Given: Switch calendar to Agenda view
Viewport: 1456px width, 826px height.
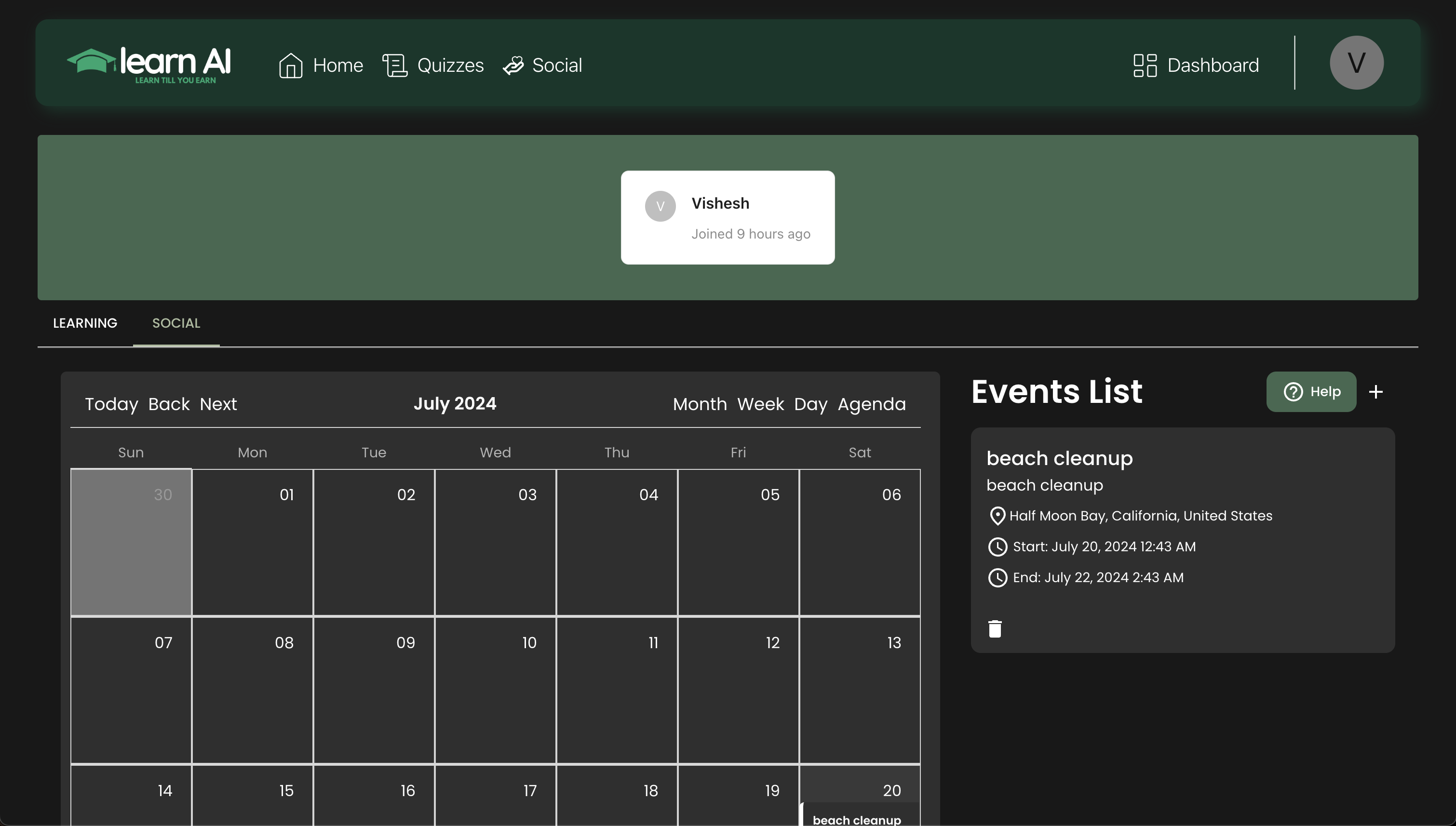Looking at the screenshot, I should pos(871,404).
